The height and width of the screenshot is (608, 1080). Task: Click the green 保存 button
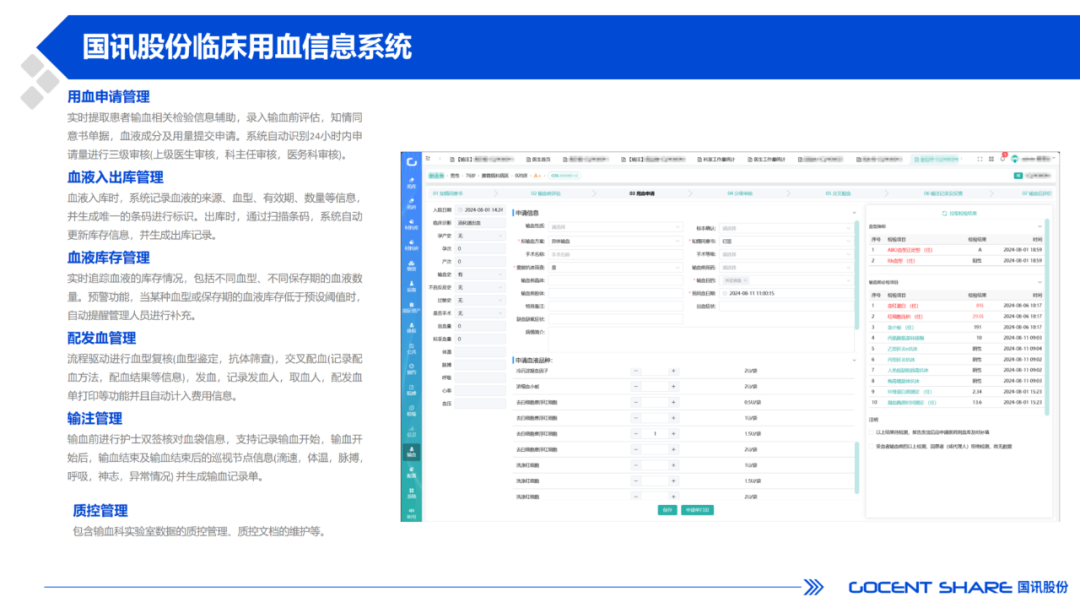(667, 510)
